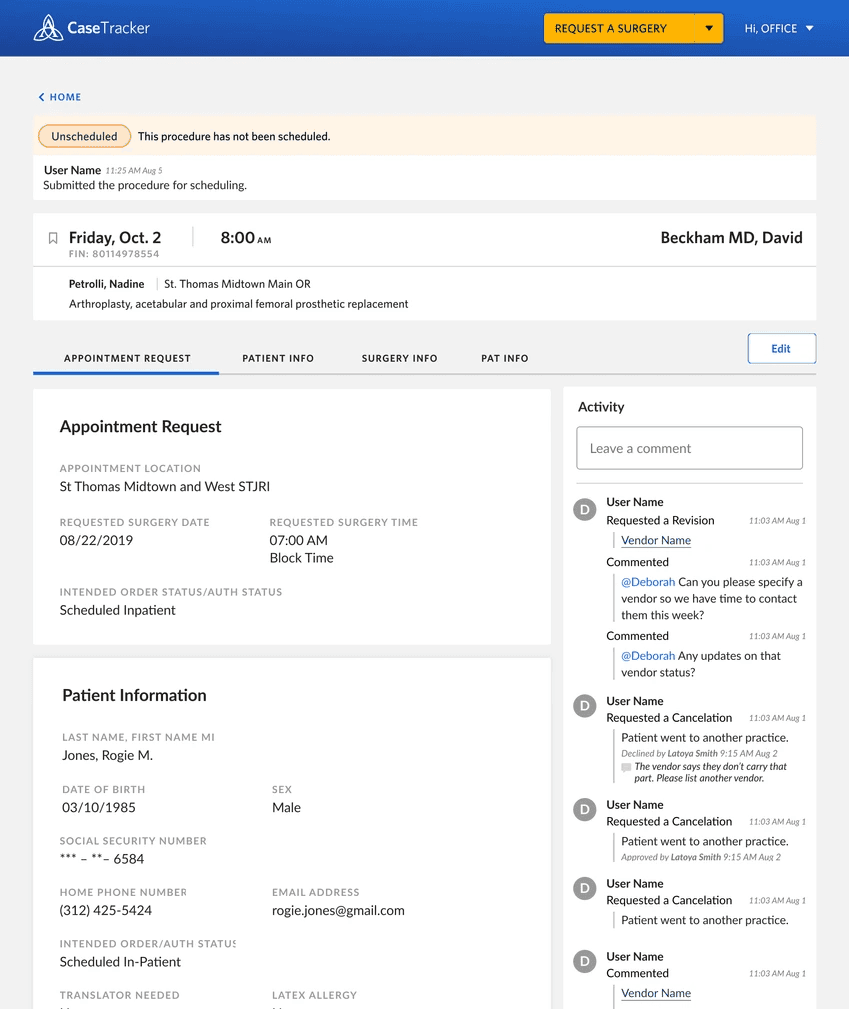
Task: Click the Unscheduled status badge
Action: pyautogui.click(x=84, y=136)
